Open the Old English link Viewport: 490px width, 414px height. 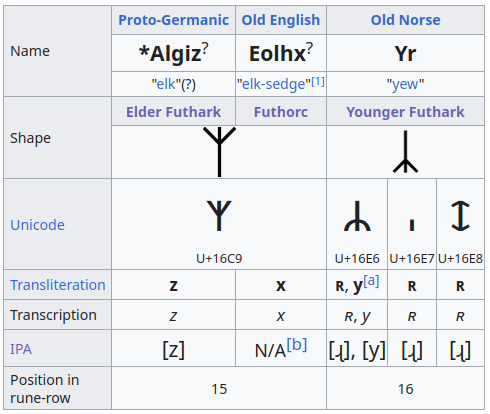[x=281, y=20]
